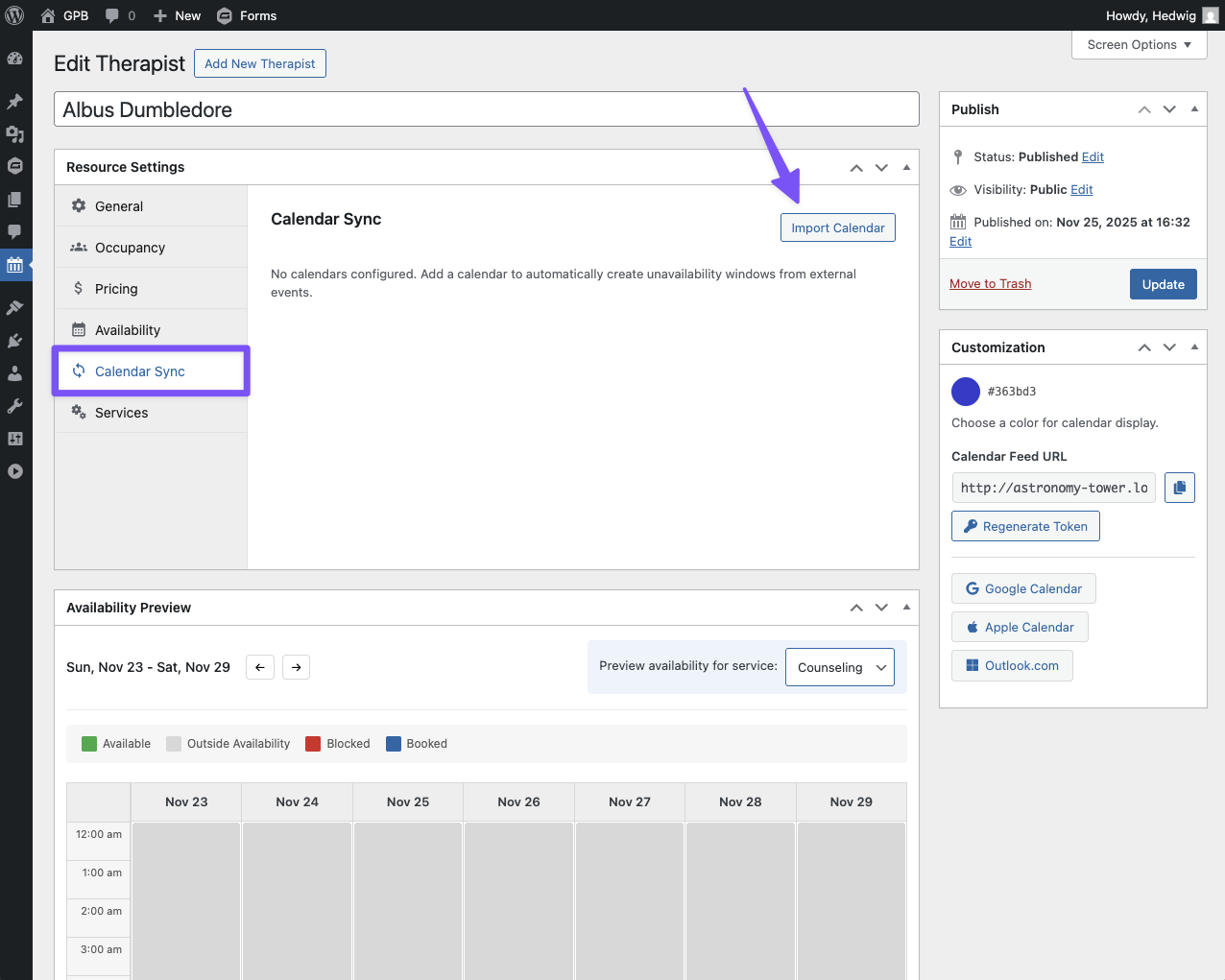Expand the Screen Options dropdown
This screenshot has height=980, width=1225.
click(1139, 45)
